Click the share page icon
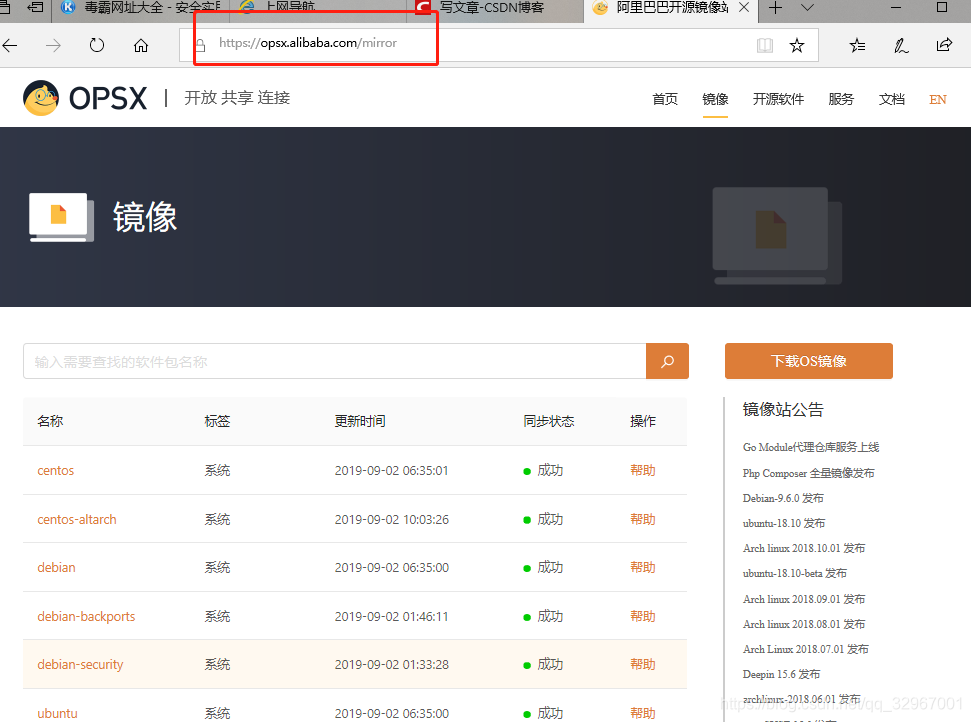971x722 pixels. coord(944,45)
